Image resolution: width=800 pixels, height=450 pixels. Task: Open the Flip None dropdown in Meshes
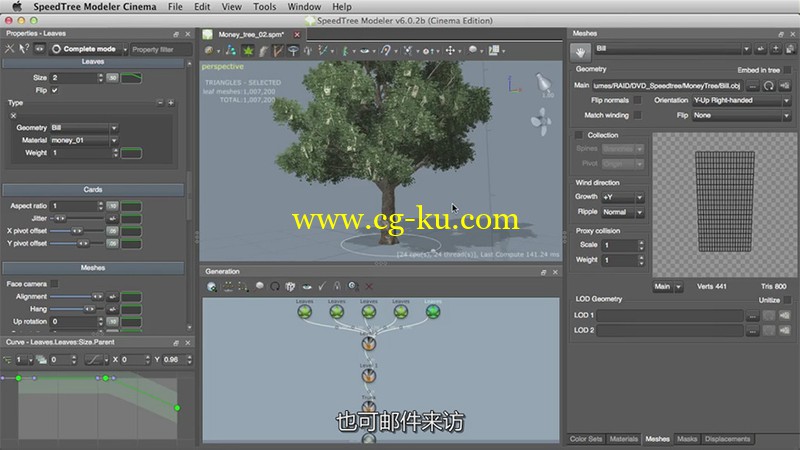pyautogui.click(x=741, y=115)
